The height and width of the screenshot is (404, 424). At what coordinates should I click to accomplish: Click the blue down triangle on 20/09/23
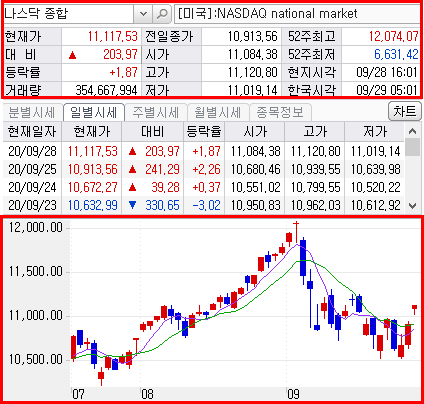click(132, 205)
